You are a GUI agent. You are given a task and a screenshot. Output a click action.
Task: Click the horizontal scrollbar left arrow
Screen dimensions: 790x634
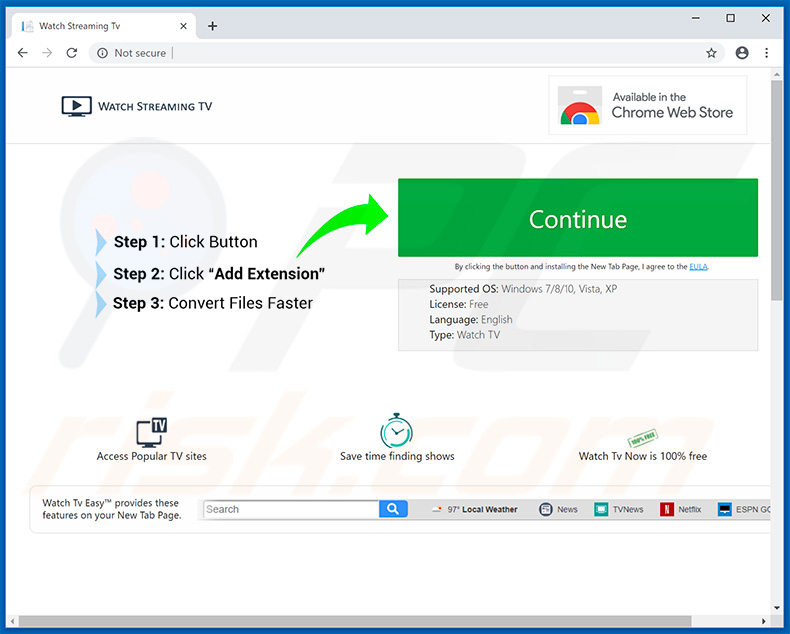click(x=13, y=621)
